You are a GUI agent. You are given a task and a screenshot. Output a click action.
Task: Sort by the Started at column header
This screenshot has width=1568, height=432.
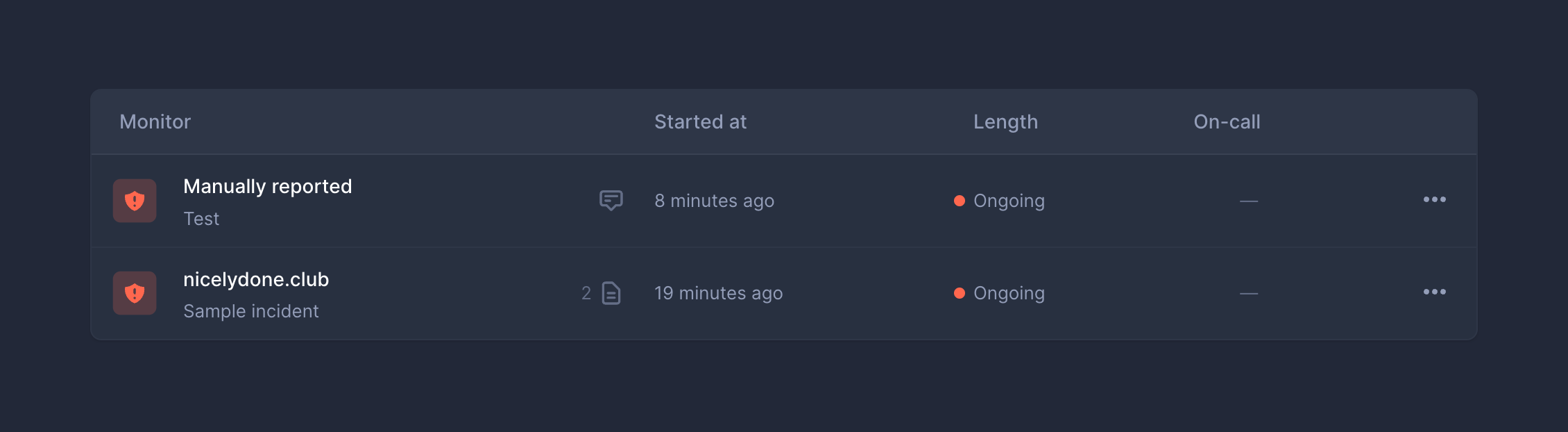(x=700, y=122)
